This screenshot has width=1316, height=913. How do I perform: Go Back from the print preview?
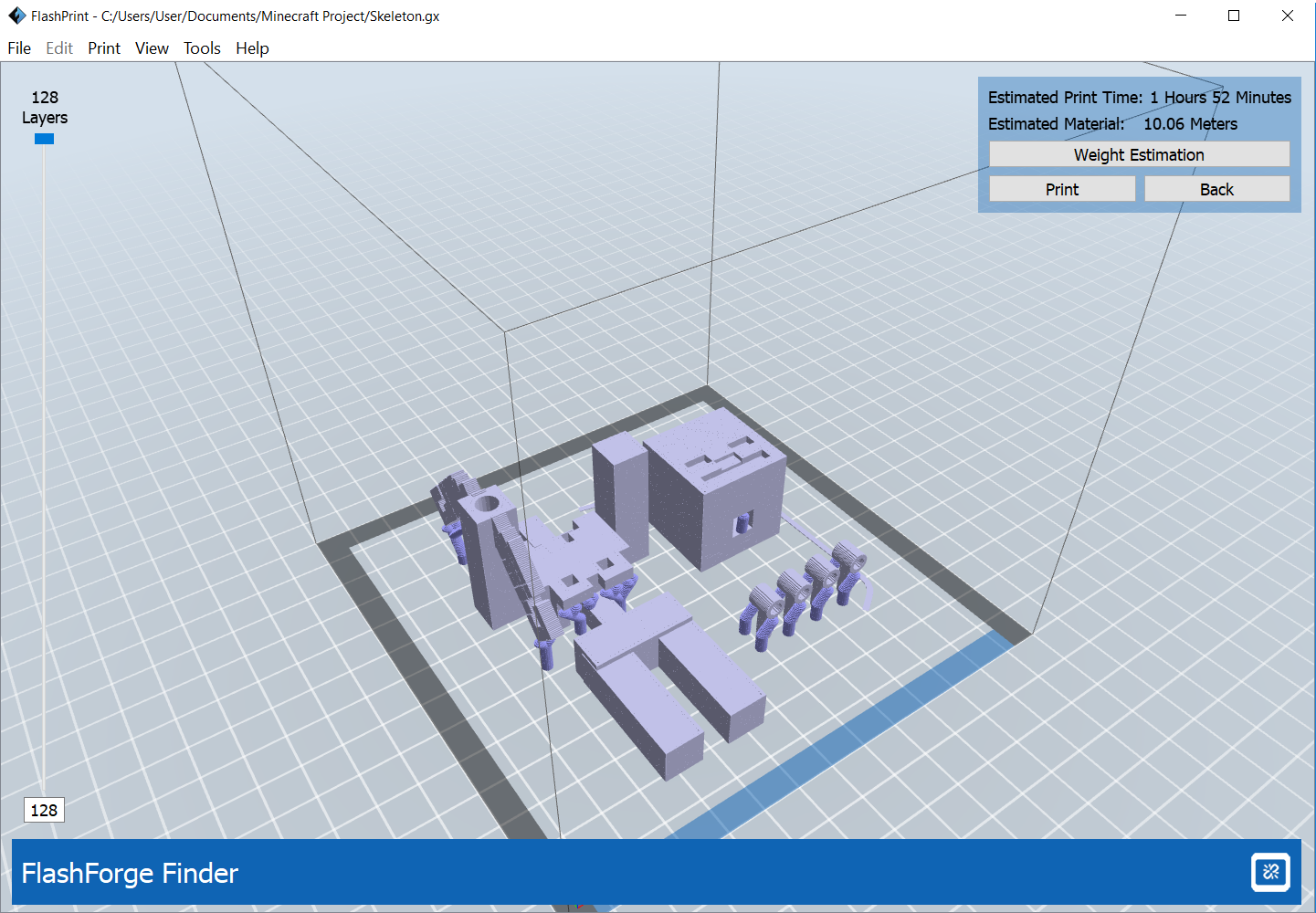1216,189
